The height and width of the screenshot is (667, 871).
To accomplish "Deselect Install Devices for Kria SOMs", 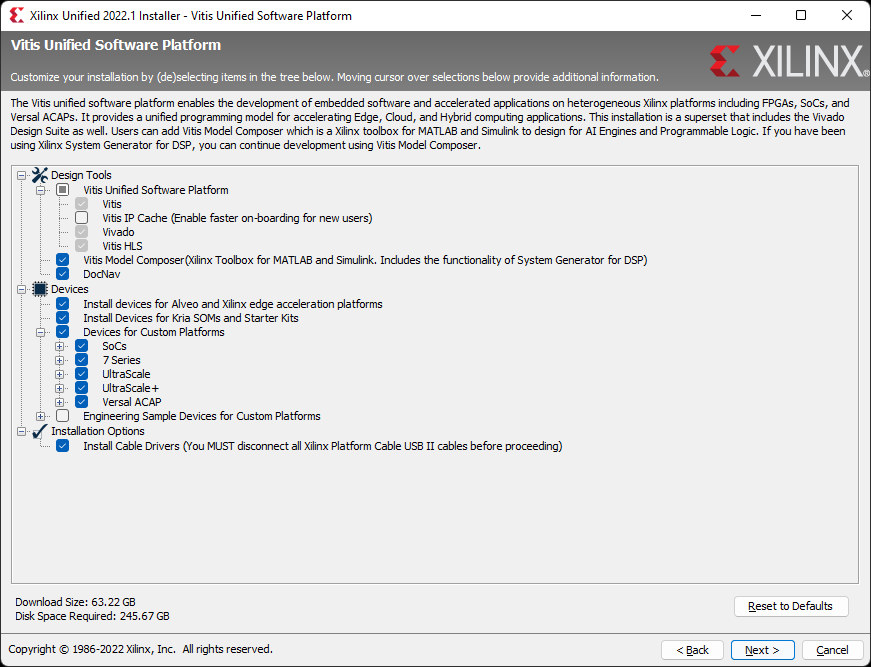I will pos(63,318).
